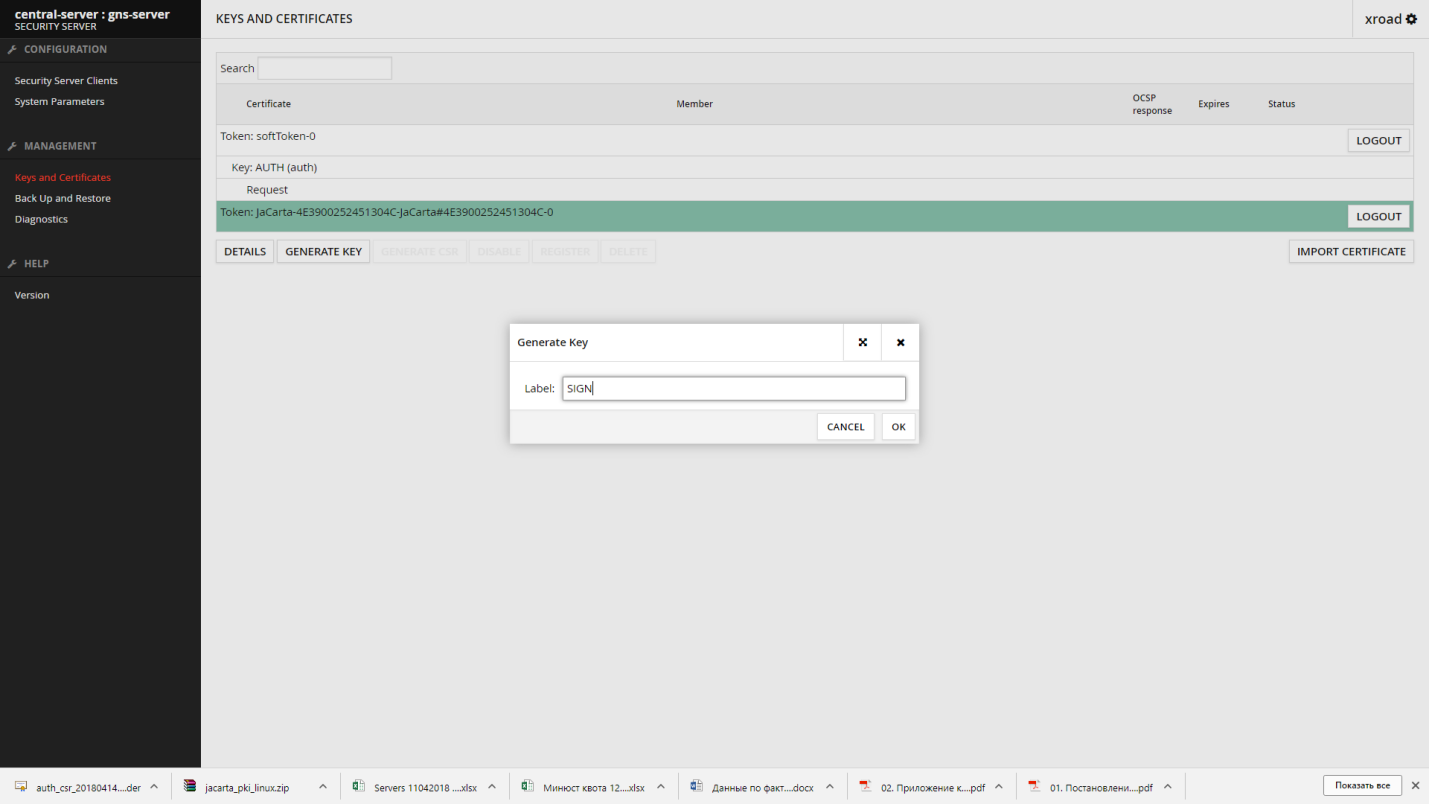Image resolution: width=1429 pixels, height=804 pixels.
Task: Go to Back Up and Restore
Action: click(x=62, y=198)
